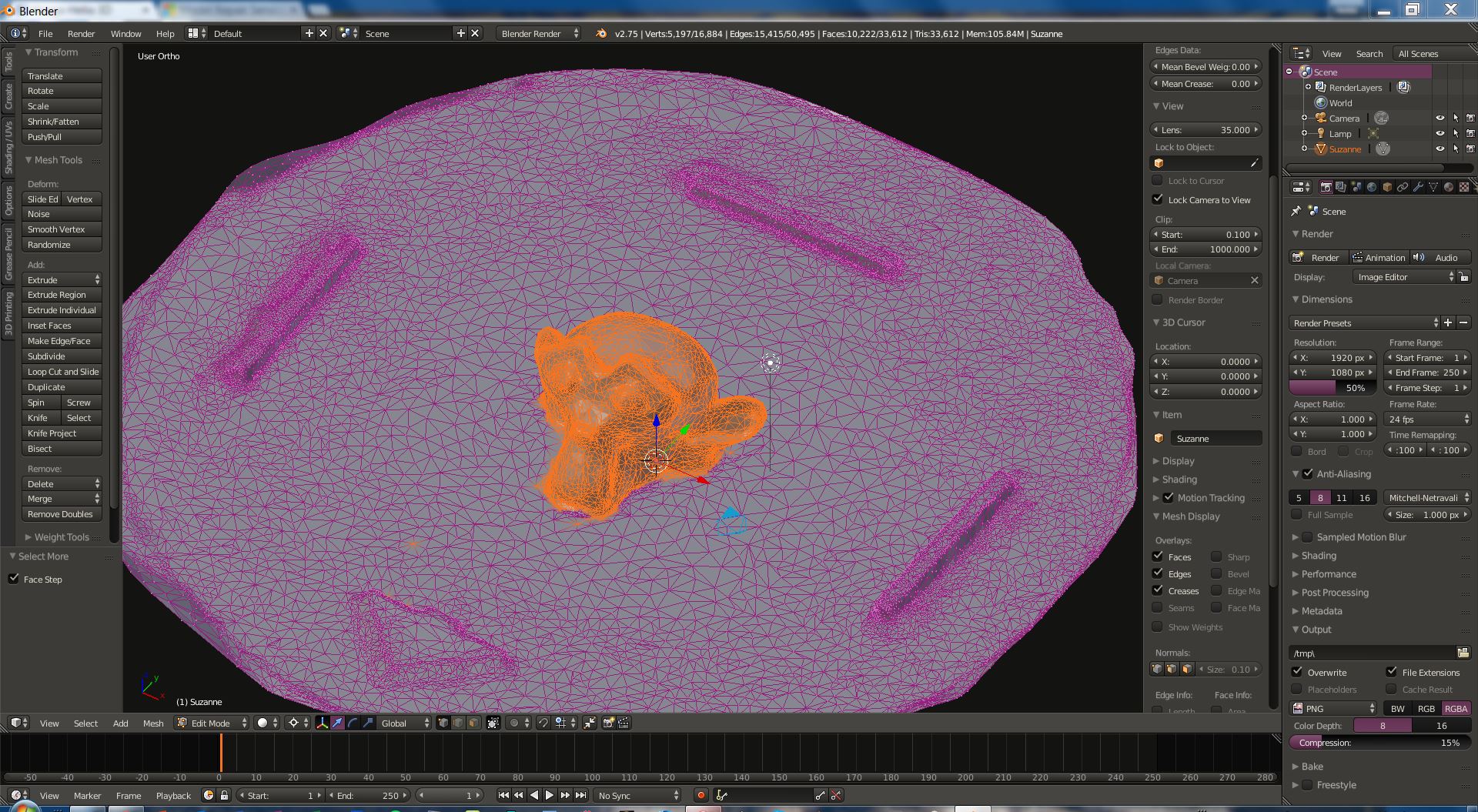Open the World properties tab icon
Screen dimensions: 1478x812
(x=1372, y=187)
